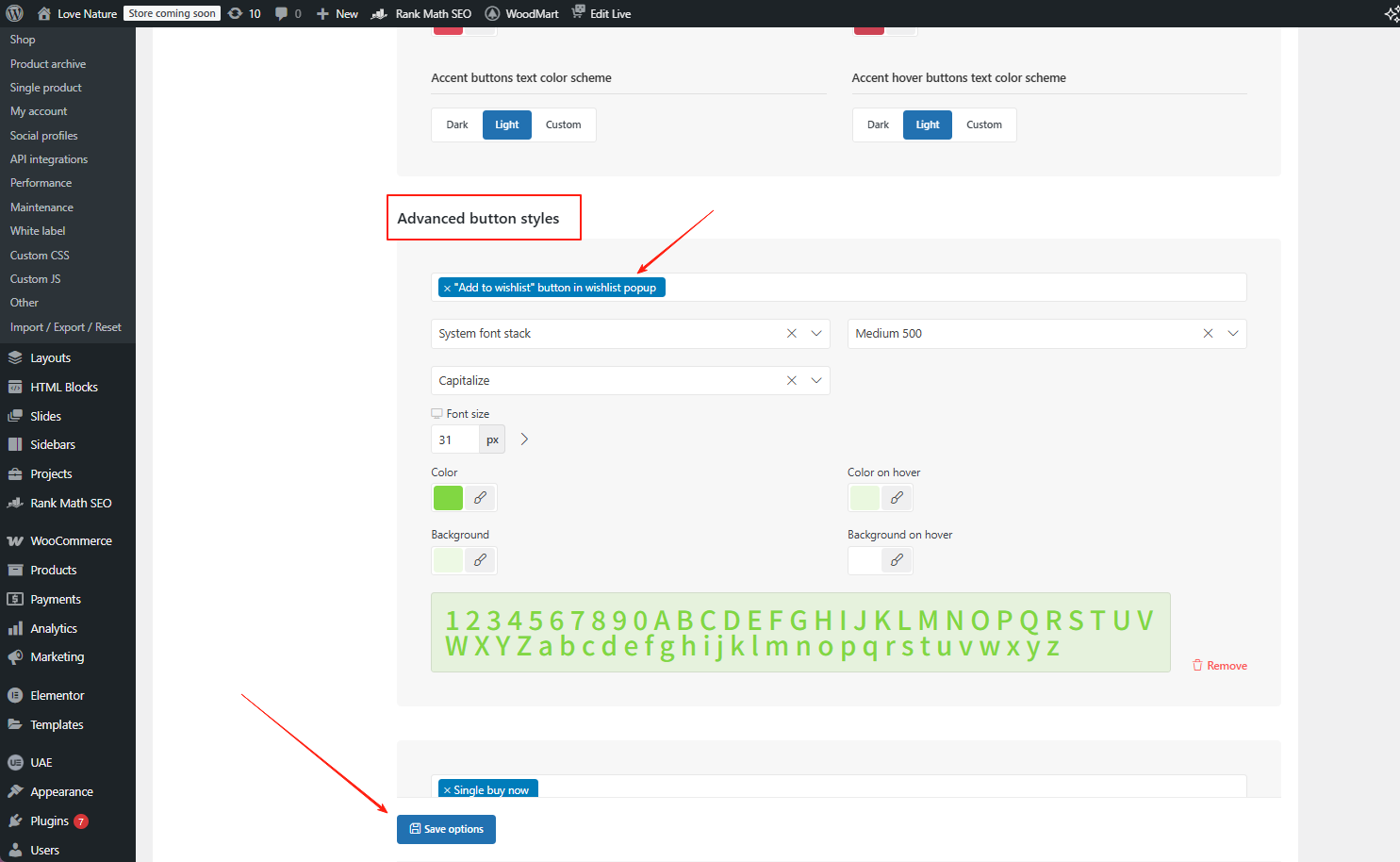Click Remove link for the button style
This screenshot has height=862, width=1400.
[x=1220, y=666]
